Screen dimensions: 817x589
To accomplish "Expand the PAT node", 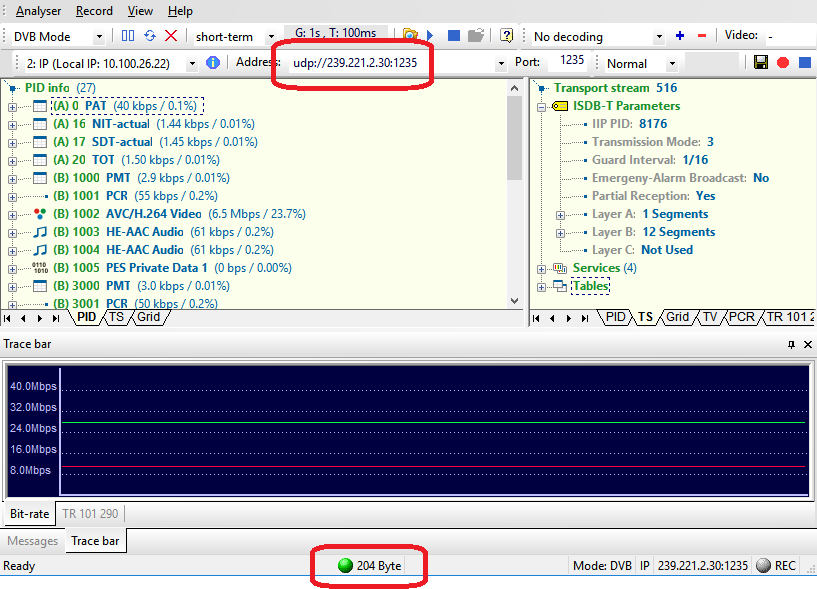I will point(13,107).
